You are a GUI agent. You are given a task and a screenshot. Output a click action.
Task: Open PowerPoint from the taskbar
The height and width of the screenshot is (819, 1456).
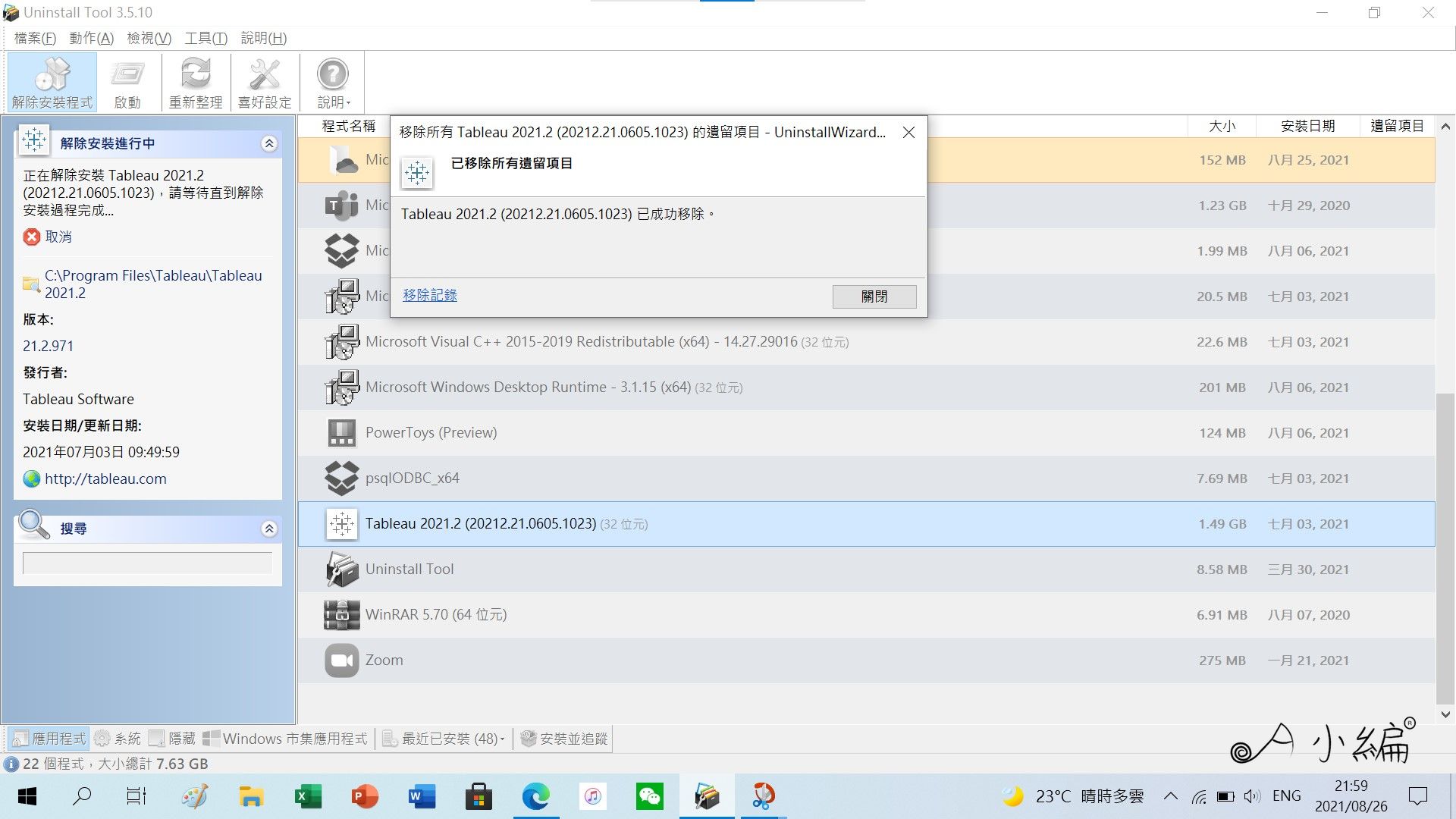[x=365, y=796]
